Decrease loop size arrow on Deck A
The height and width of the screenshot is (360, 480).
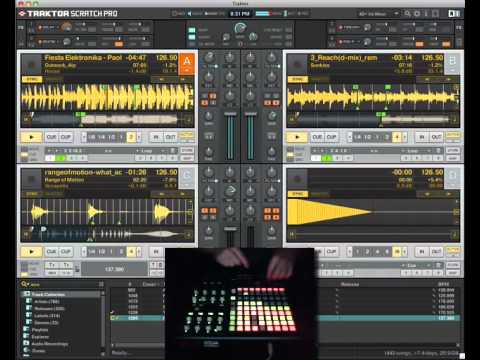(x=84, y=137)
